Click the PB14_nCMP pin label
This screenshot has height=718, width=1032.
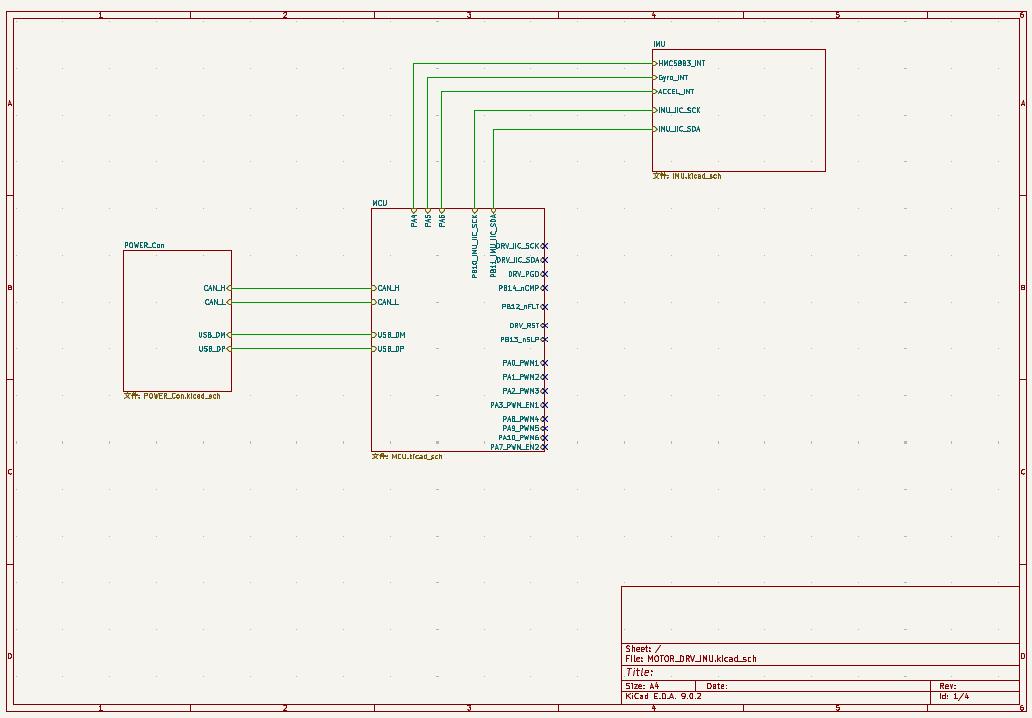point(519,288)
